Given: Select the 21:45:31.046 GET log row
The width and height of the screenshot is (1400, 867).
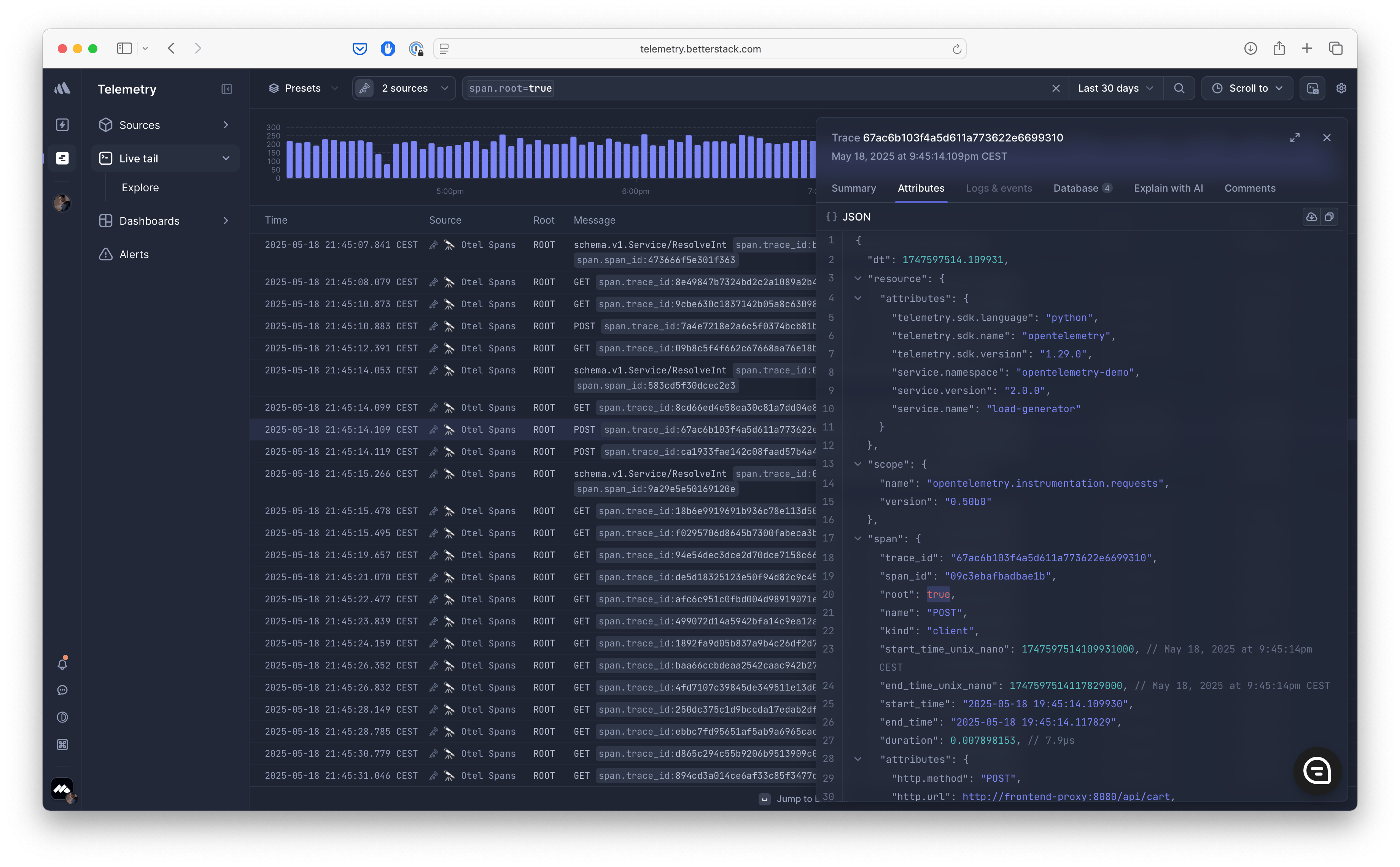Looking at the screenshot, I should tap(533, 775).
